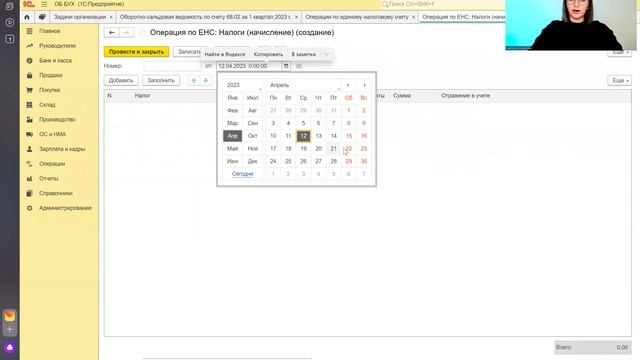Image resolution: width=640 pixels, height=360 pixels.
Task: Select day 21 in calendar
Action: [333, 149]
